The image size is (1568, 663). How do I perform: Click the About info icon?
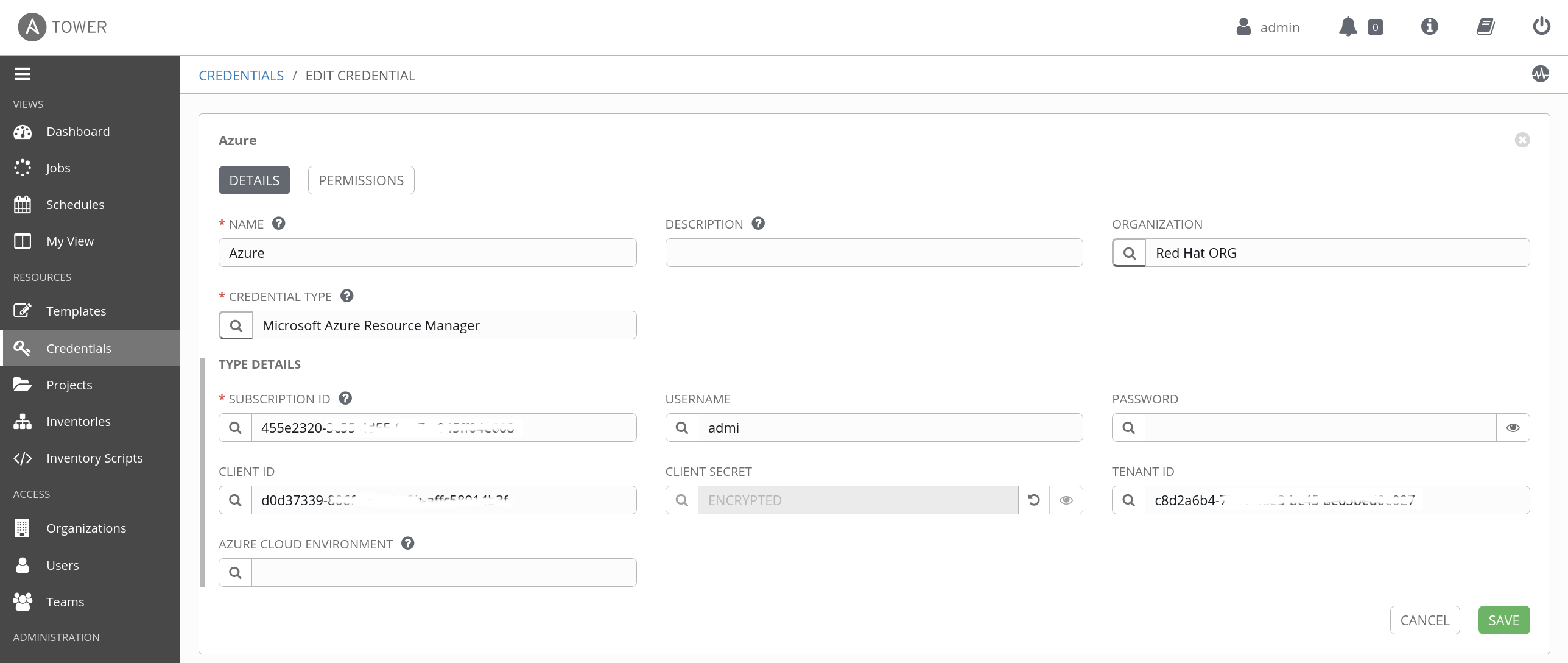coord(1429,27)
